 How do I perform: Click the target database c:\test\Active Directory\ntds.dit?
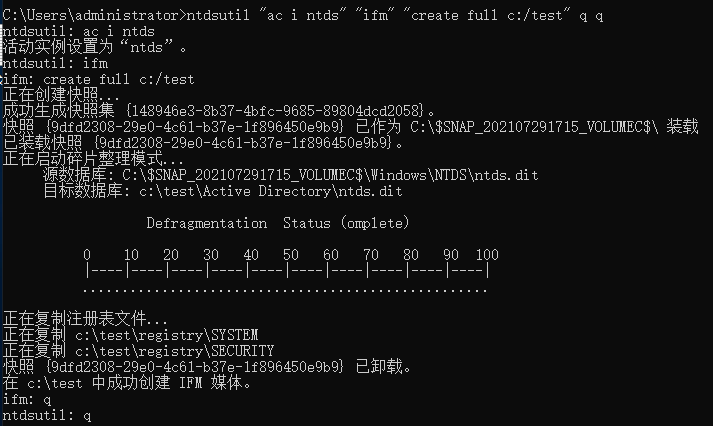(x=271, y=191)
